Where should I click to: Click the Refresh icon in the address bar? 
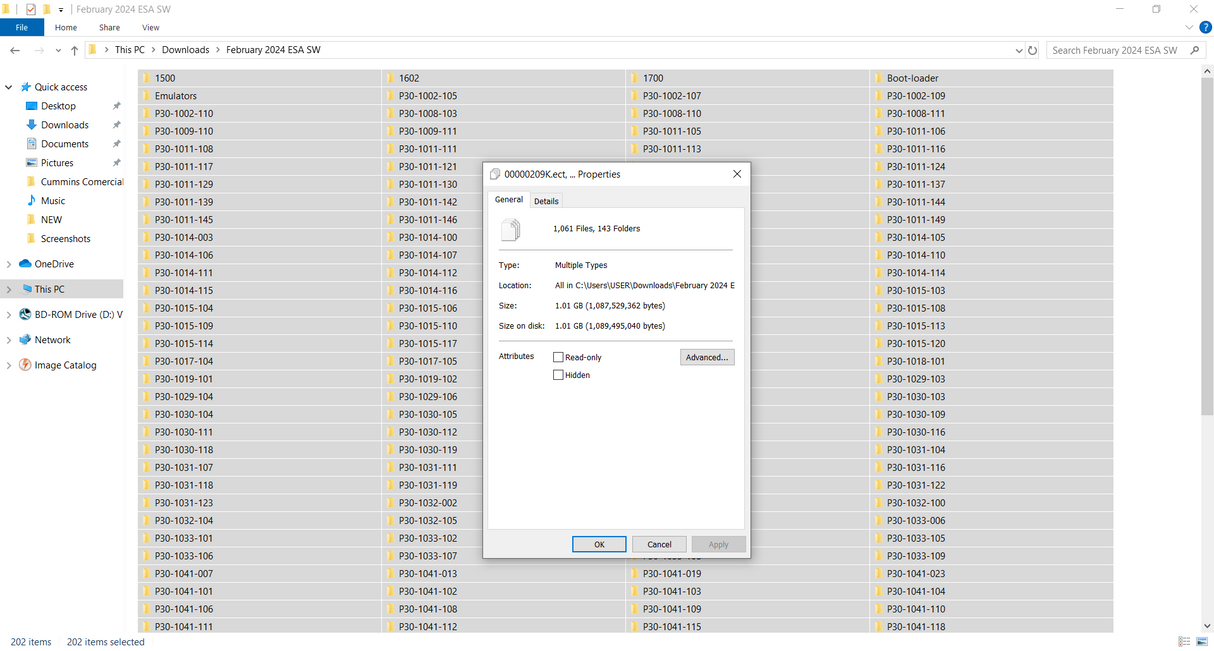click(1032, 49)
